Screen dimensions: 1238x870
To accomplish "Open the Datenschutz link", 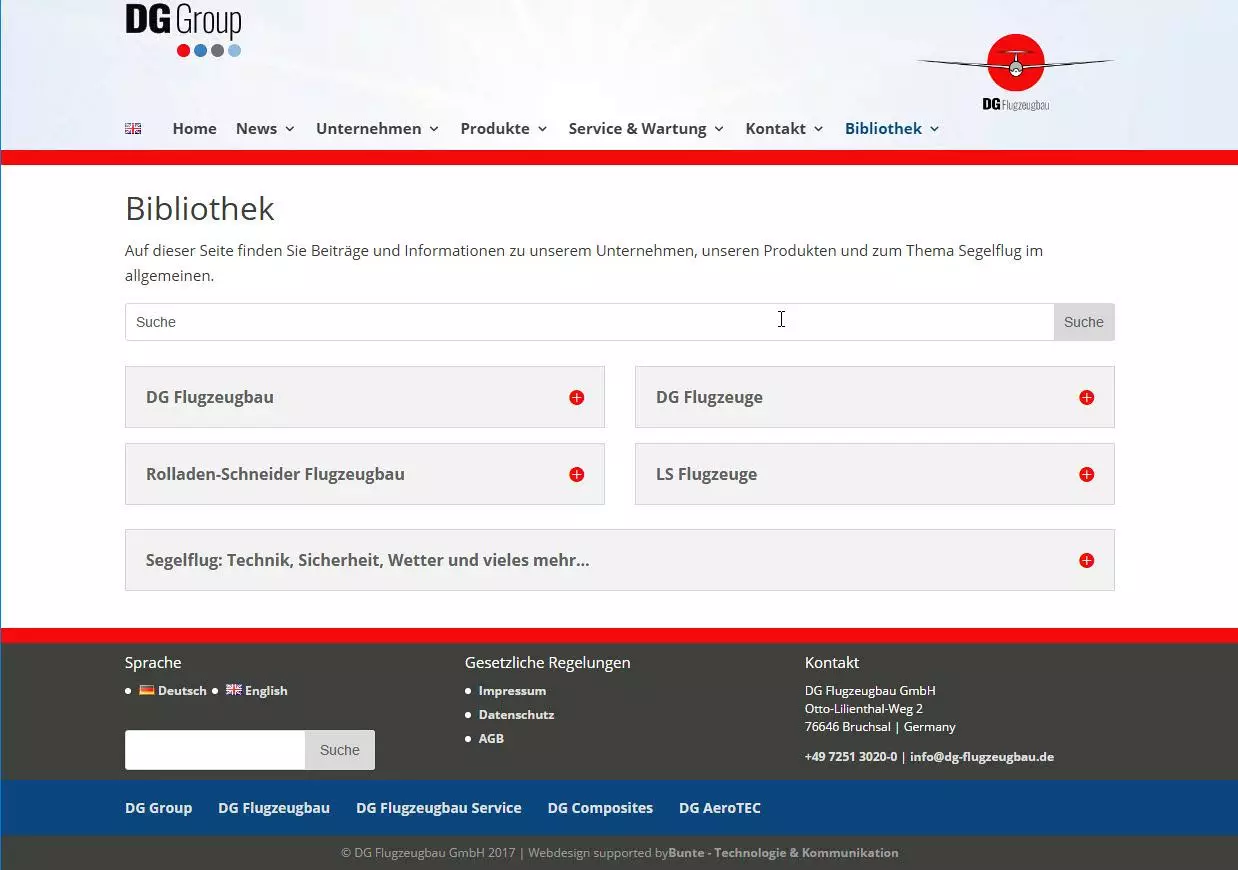I will click(x=516, y=715).
